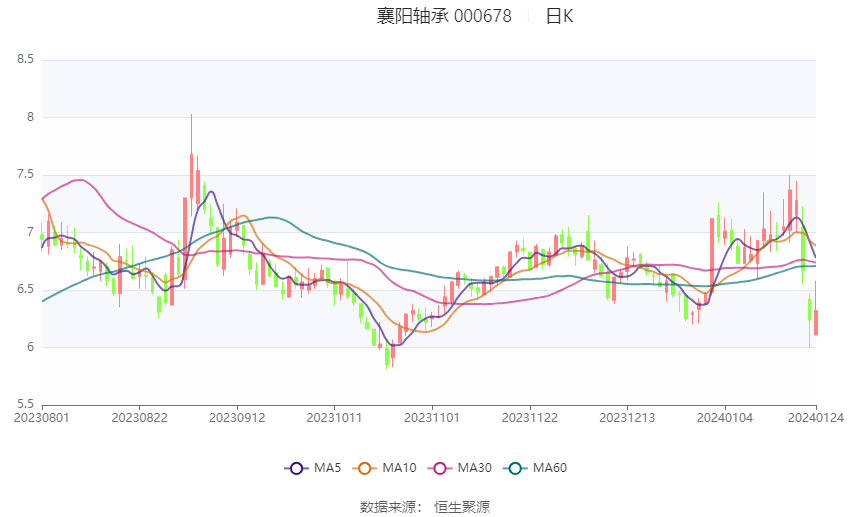The image size is (850, 517).
Task: Toggle the MA30 legend series
Action: [460, 468]
